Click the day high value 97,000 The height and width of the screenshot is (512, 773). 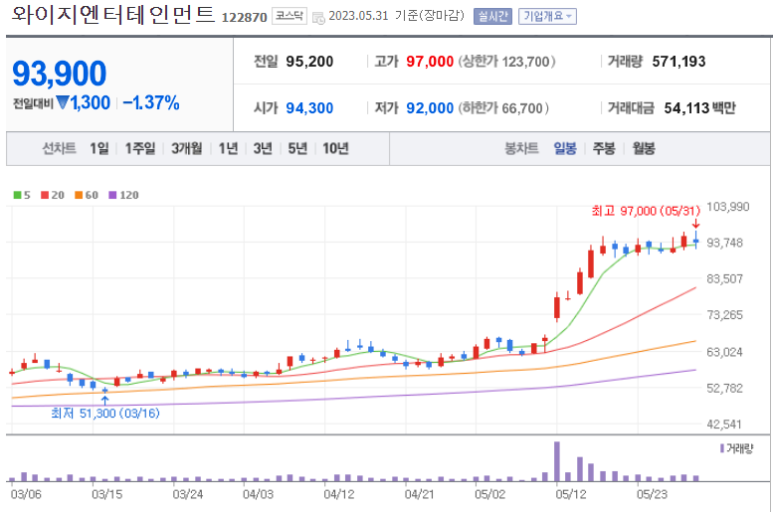[430, 62]
